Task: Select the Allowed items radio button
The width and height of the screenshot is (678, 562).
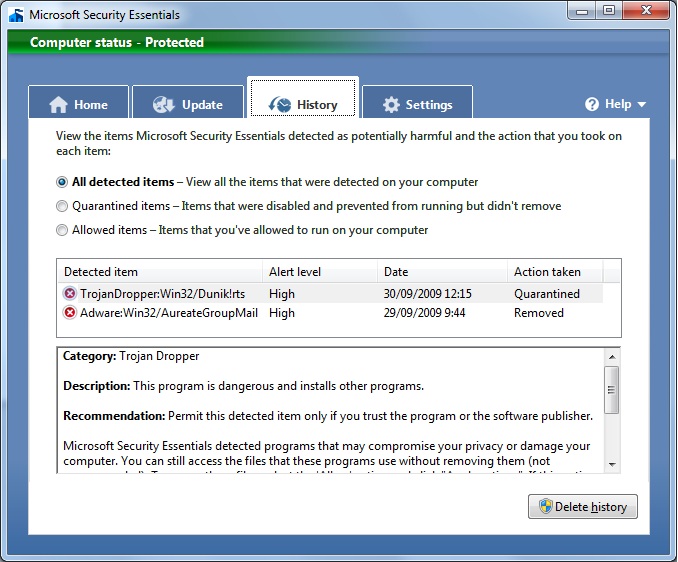Action: [62, 230]
